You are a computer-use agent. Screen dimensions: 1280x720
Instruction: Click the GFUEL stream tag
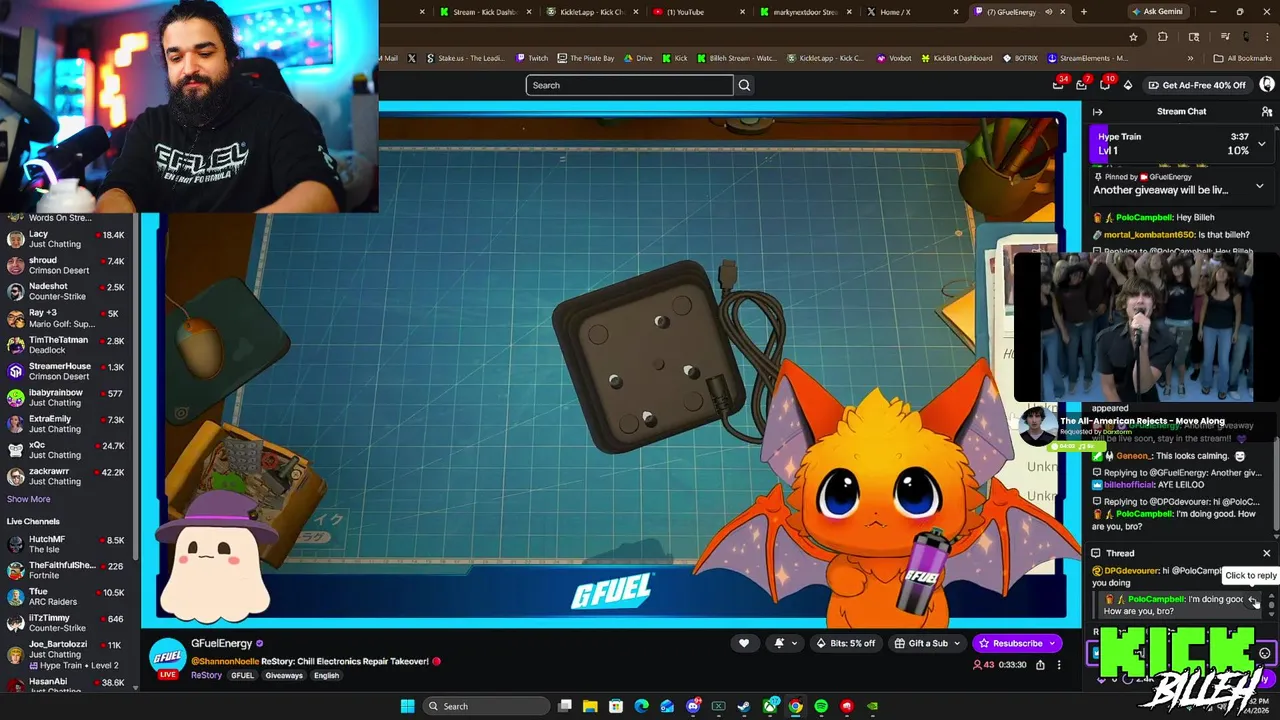(242, 676)
